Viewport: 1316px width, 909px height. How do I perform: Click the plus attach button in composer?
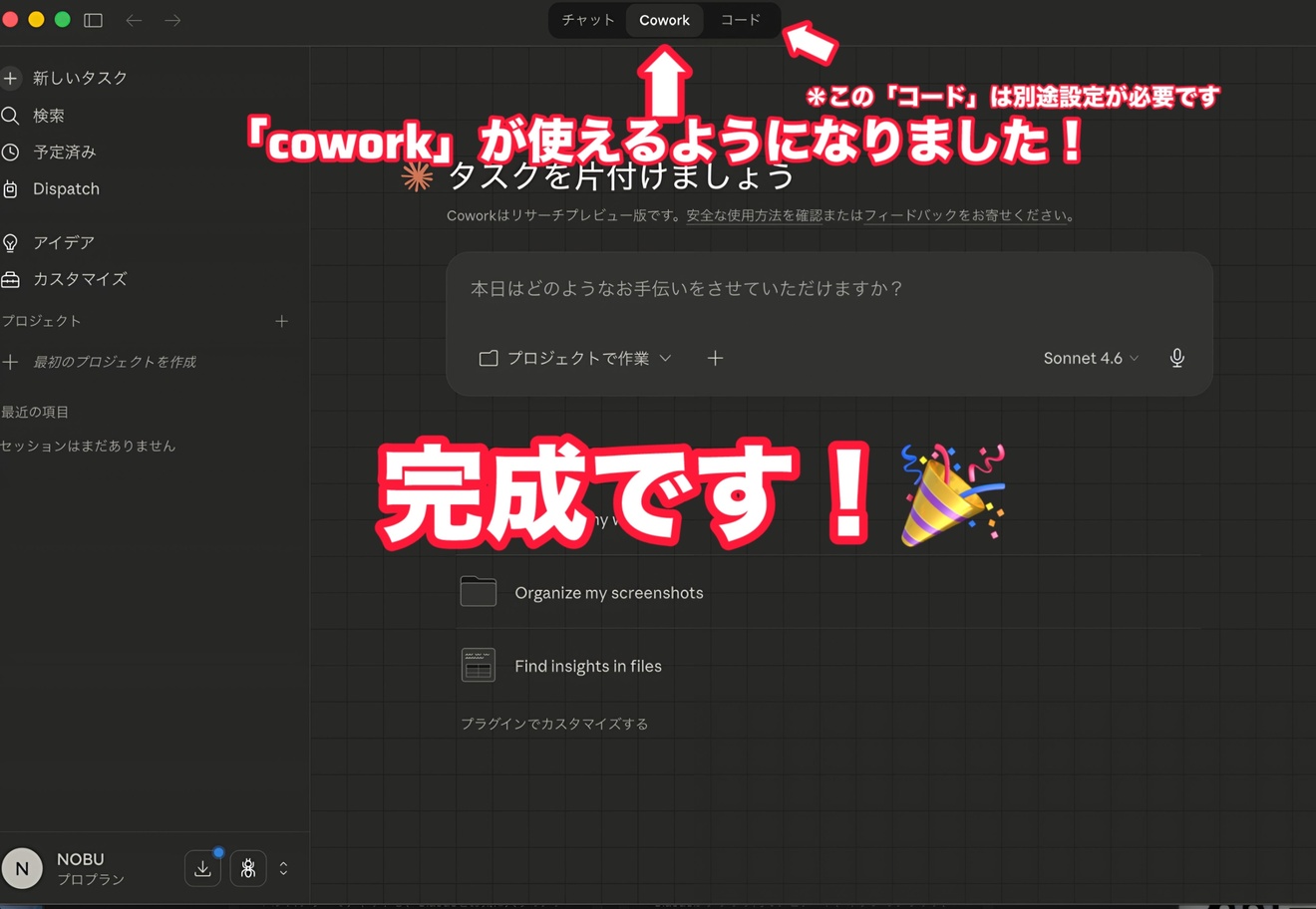(715, 358)
